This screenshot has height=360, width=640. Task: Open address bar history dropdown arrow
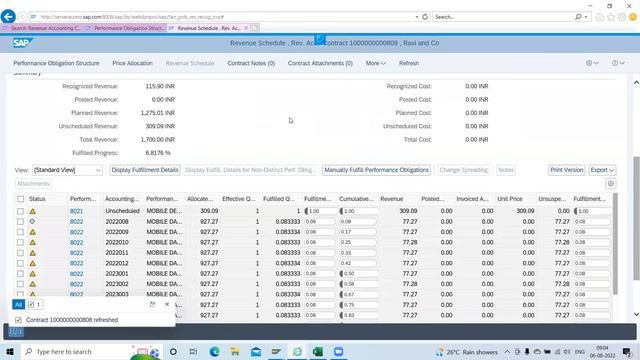click(x=417, y=17)
